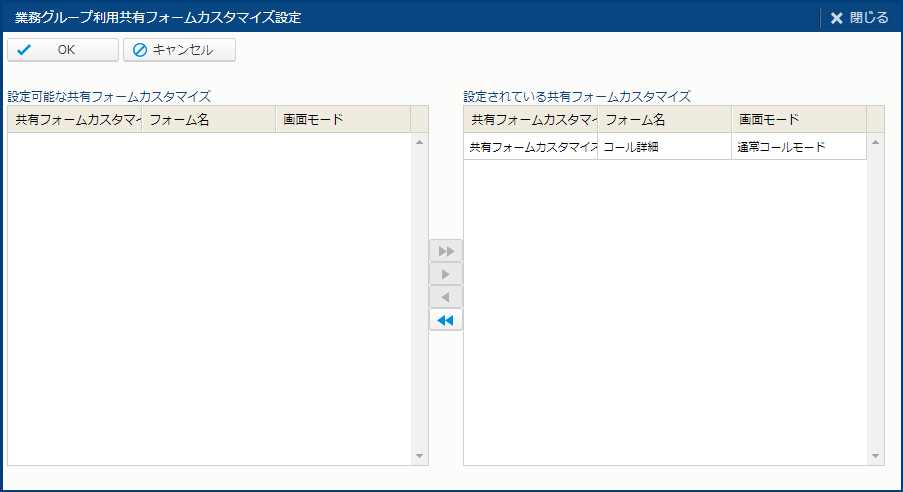Close the dialog with 閉じる
Screen dimensions: 903x492
coord(859,17)
